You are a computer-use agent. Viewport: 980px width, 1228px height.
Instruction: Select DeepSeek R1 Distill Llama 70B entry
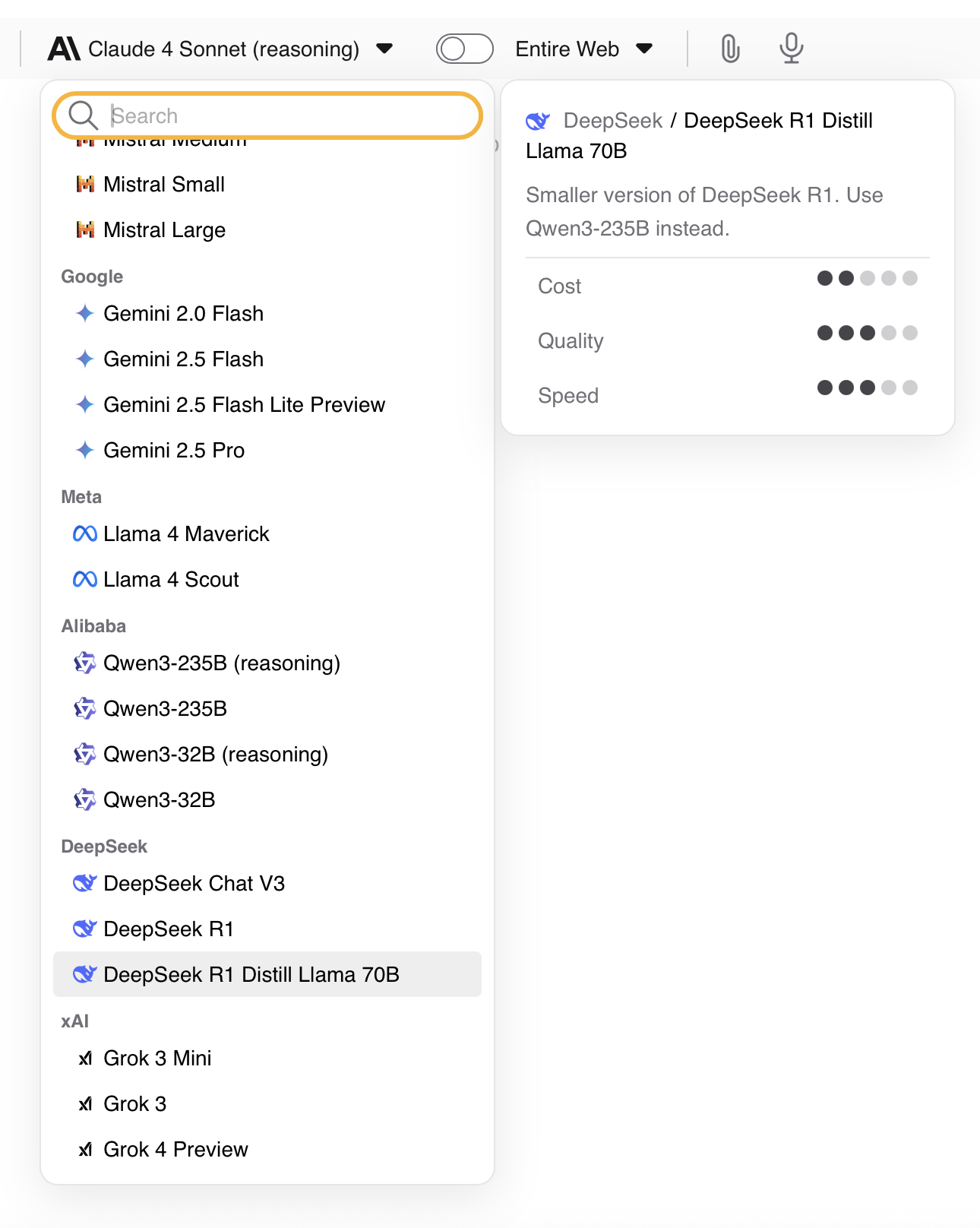[251, 975]
